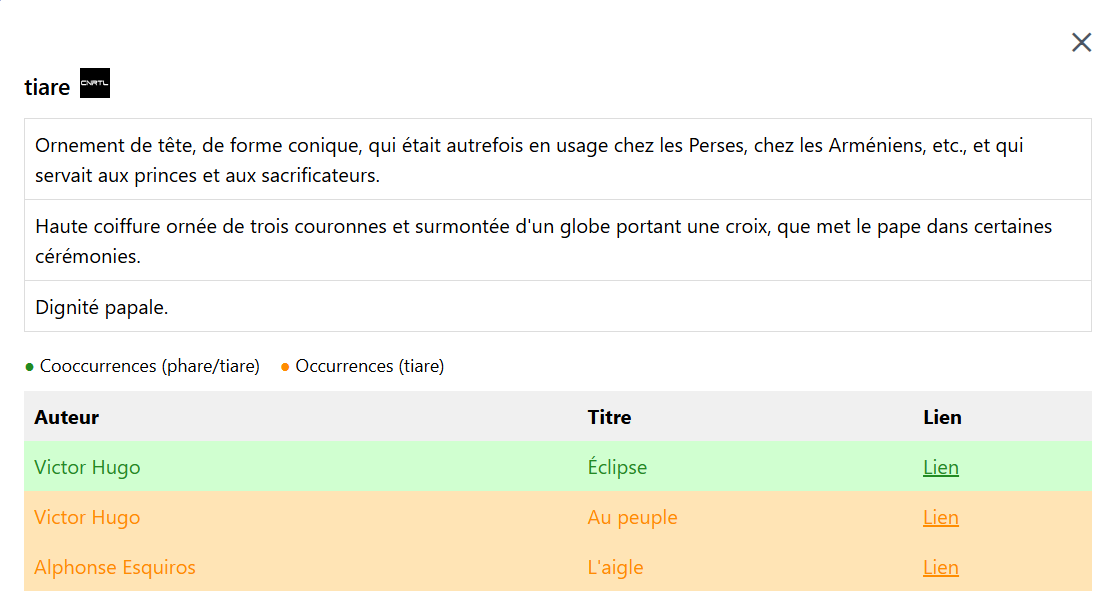The image size is (1110, 613).
Task: Select the Cooccurrences (phare/tiare) legend label
Action: (x=150, y=366)
